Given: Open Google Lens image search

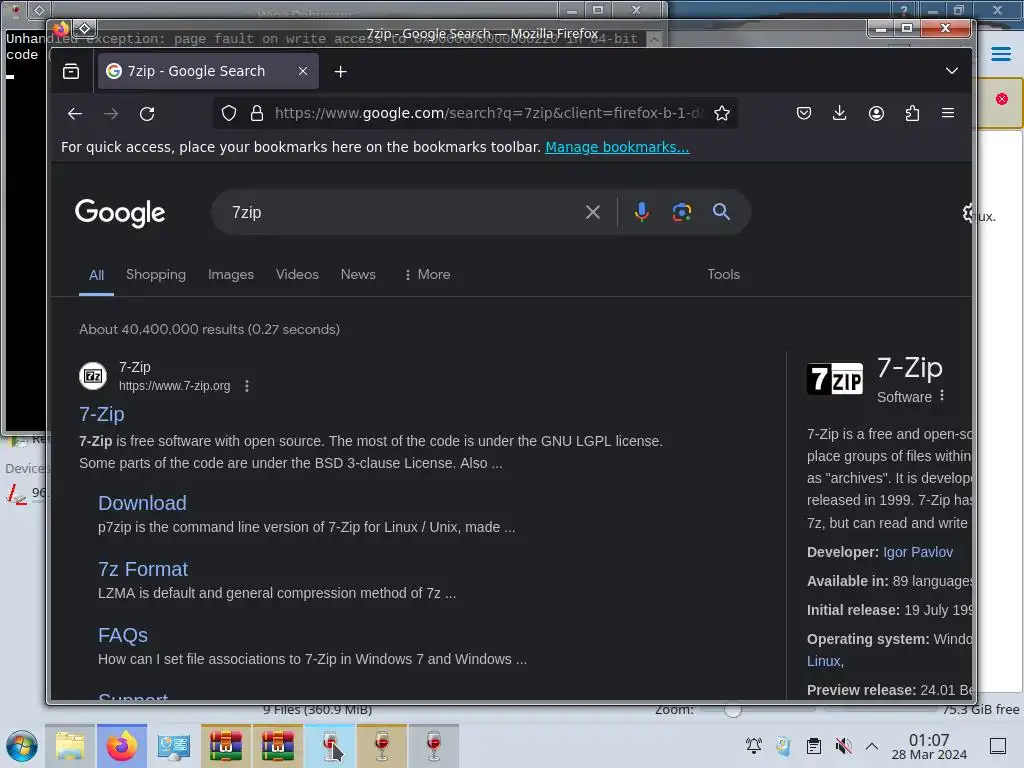Looking at the screenshot, I should point(682,212).
